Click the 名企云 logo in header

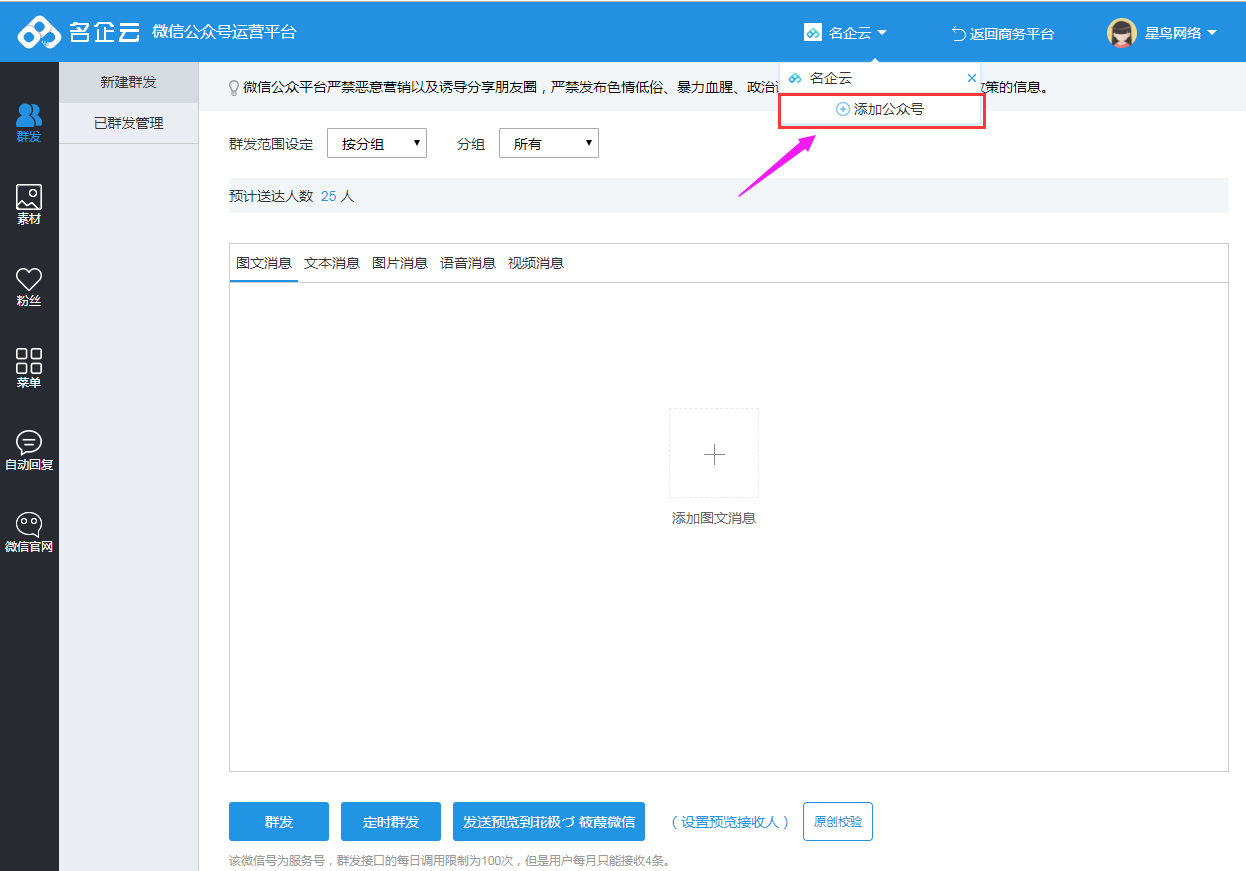coord(79,32)
